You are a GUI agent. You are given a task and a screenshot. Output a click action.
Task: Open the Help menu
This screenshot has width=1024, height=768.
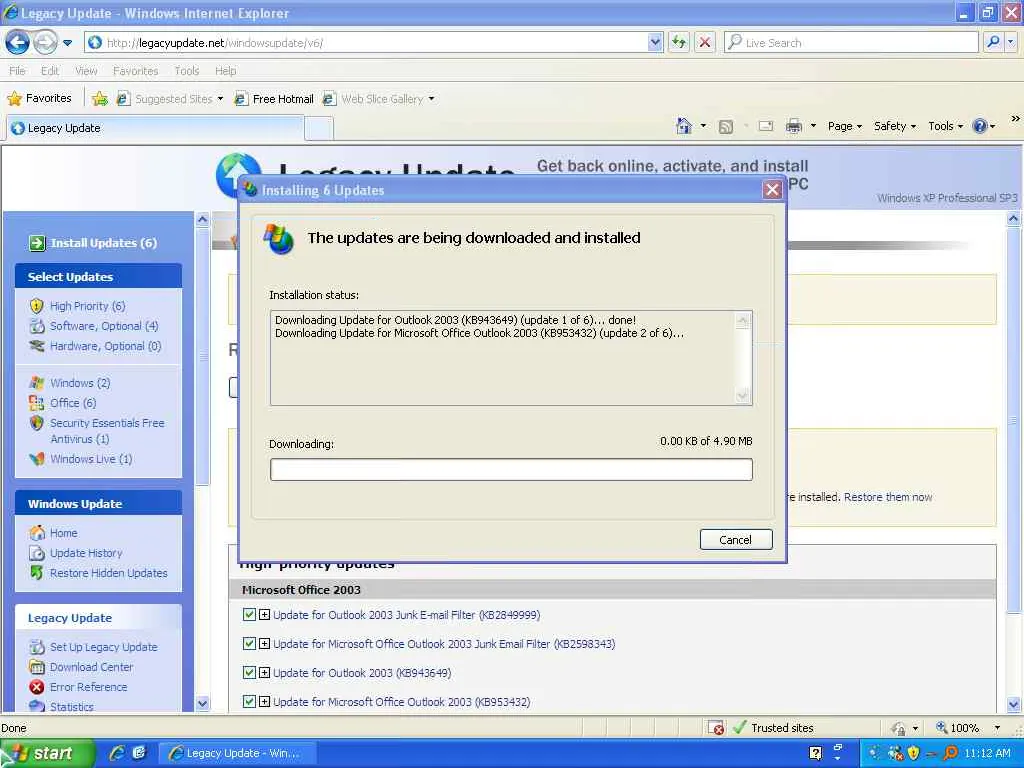coord(225,71)
